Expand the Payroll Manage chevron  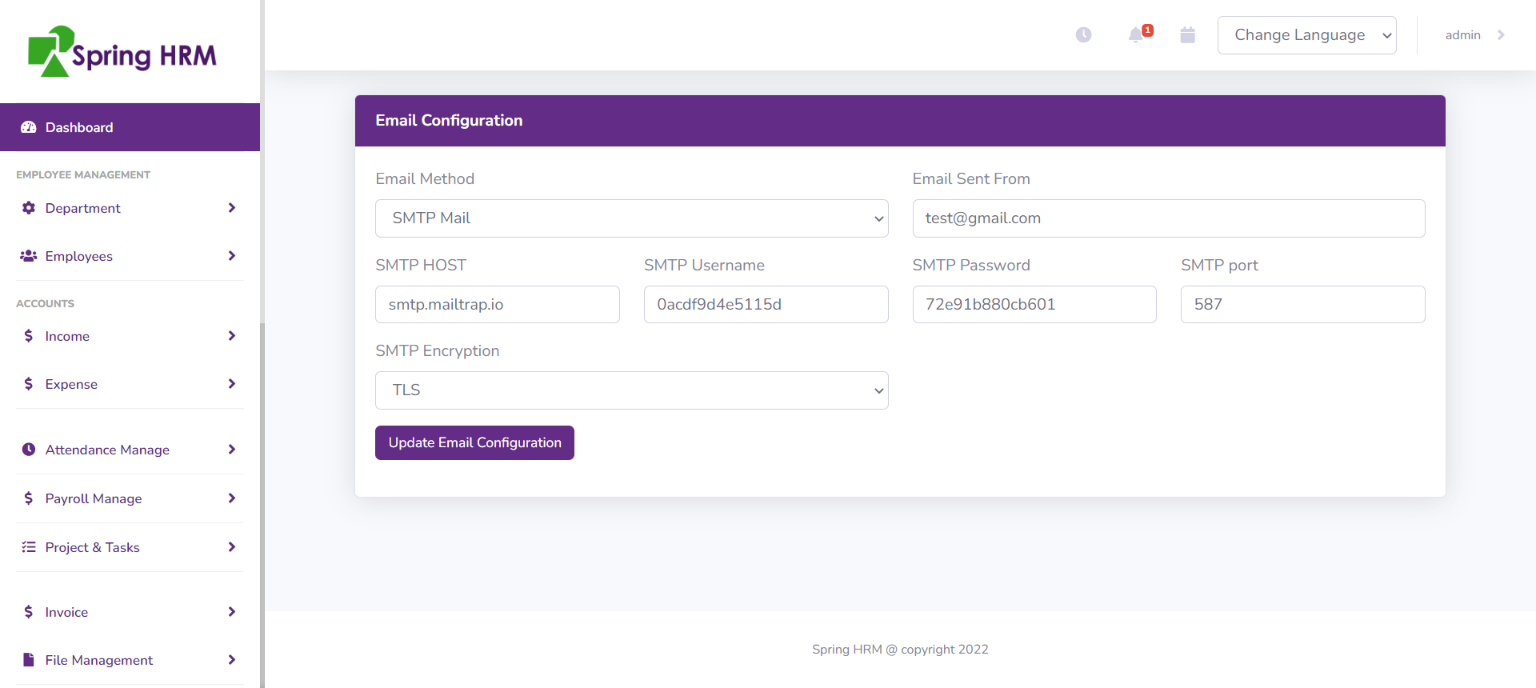(x=231, y=498)
